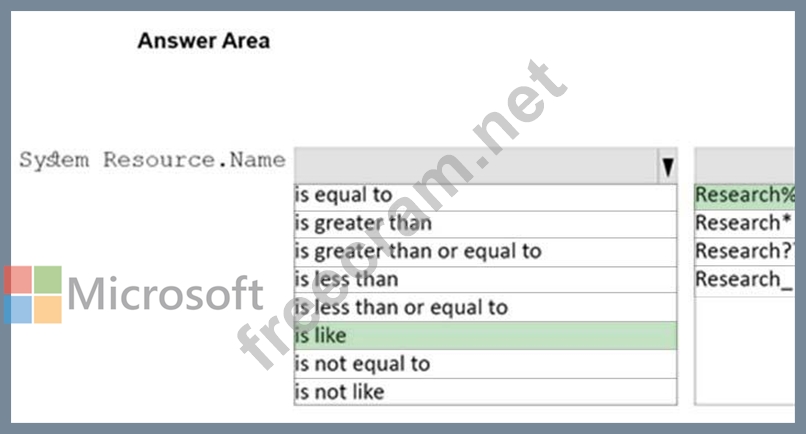
Task: Select the Research_ value option
Action: pyautogui.click(x=745, y=280)
